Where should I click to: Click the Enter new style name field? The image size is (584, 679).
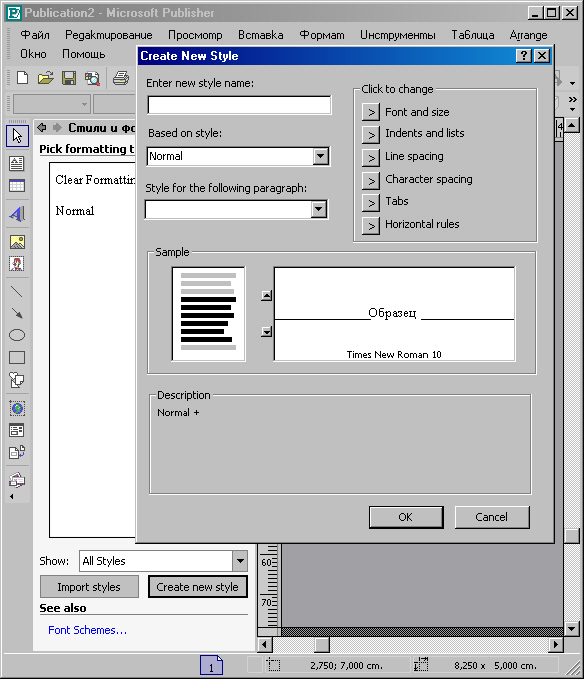click(239, 105)
